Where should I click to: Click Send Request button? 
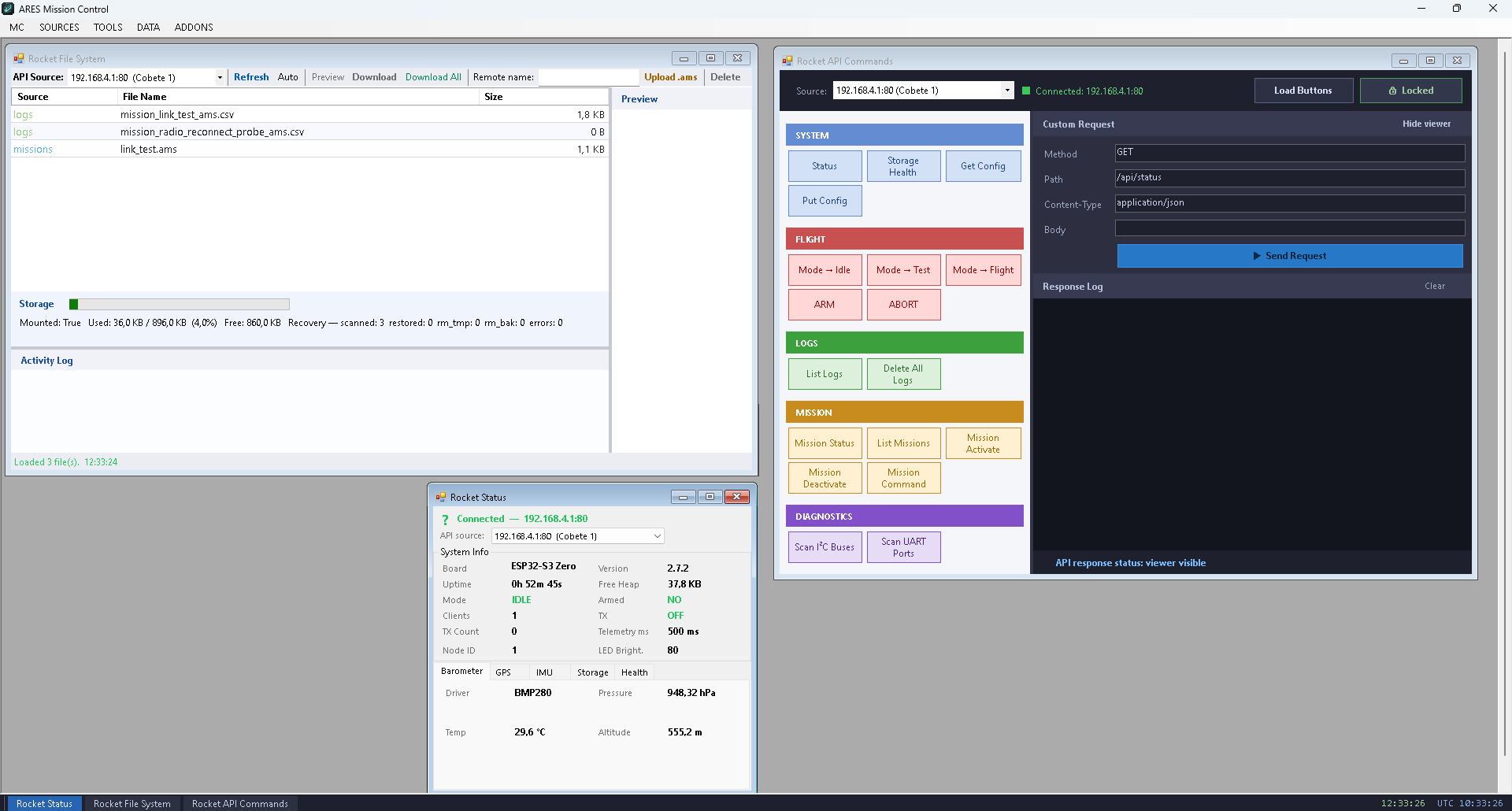(x=1289, y=256)
